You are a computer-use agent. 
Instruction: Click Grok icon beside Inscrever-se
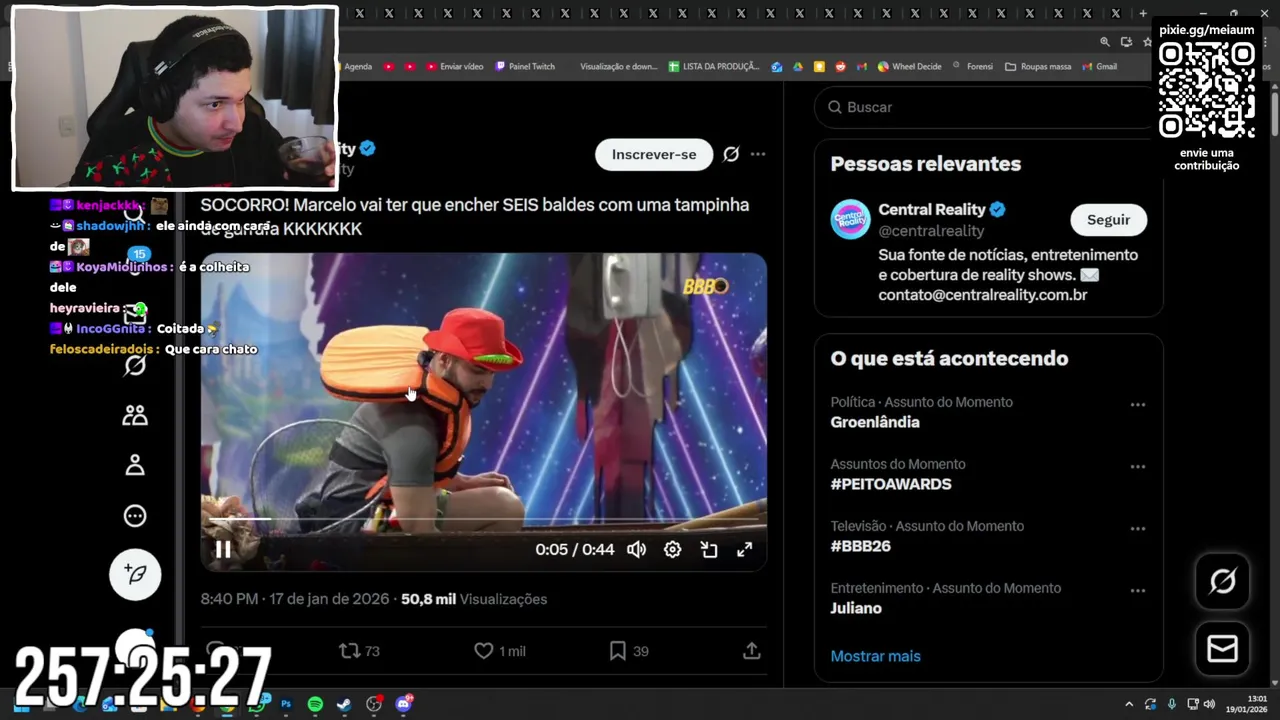731,154
